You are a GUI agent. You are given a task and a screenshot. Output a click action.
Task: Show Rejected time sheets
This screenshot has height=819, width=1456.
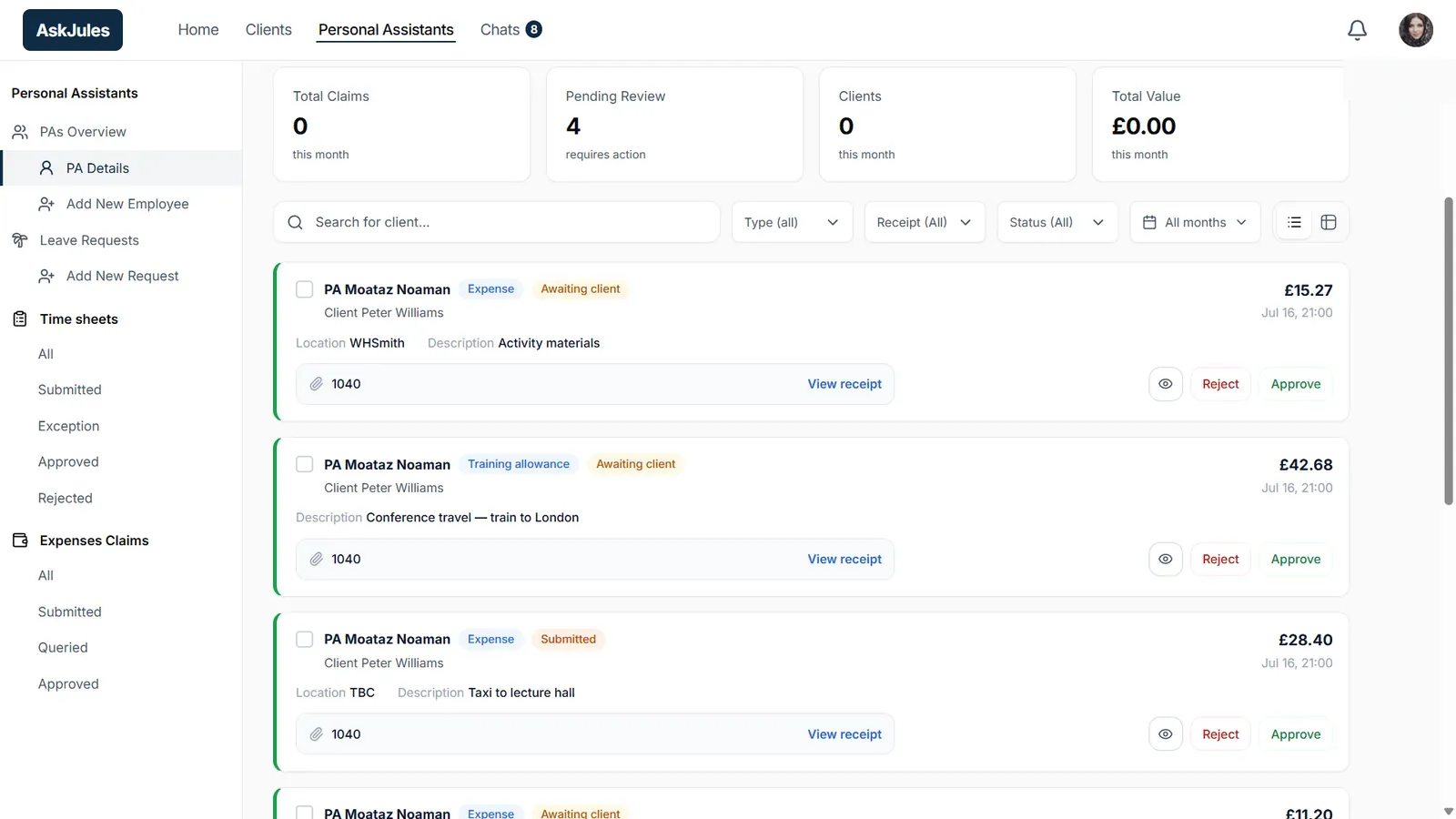coord(66,498)
